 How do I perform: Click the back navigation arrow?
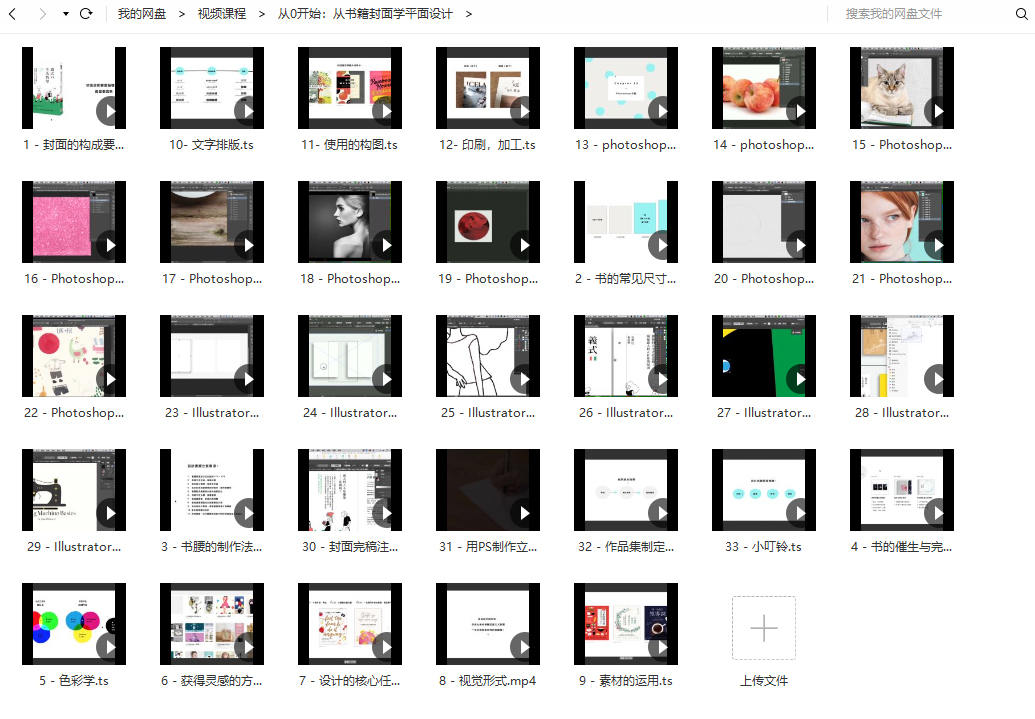[13, 14]
